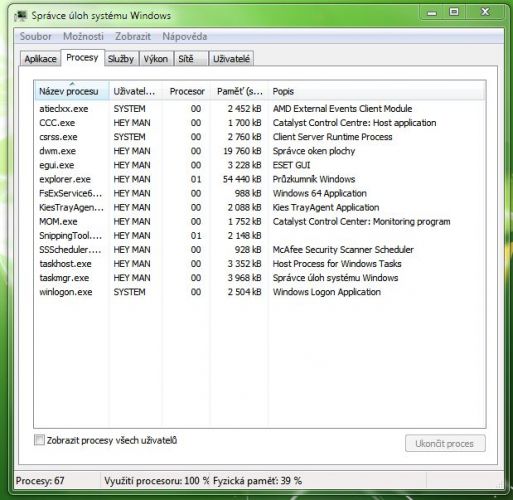This screenshot has width=513, height=500.
Task: Open the Zobrazit menu
Action: coord(133,36)
